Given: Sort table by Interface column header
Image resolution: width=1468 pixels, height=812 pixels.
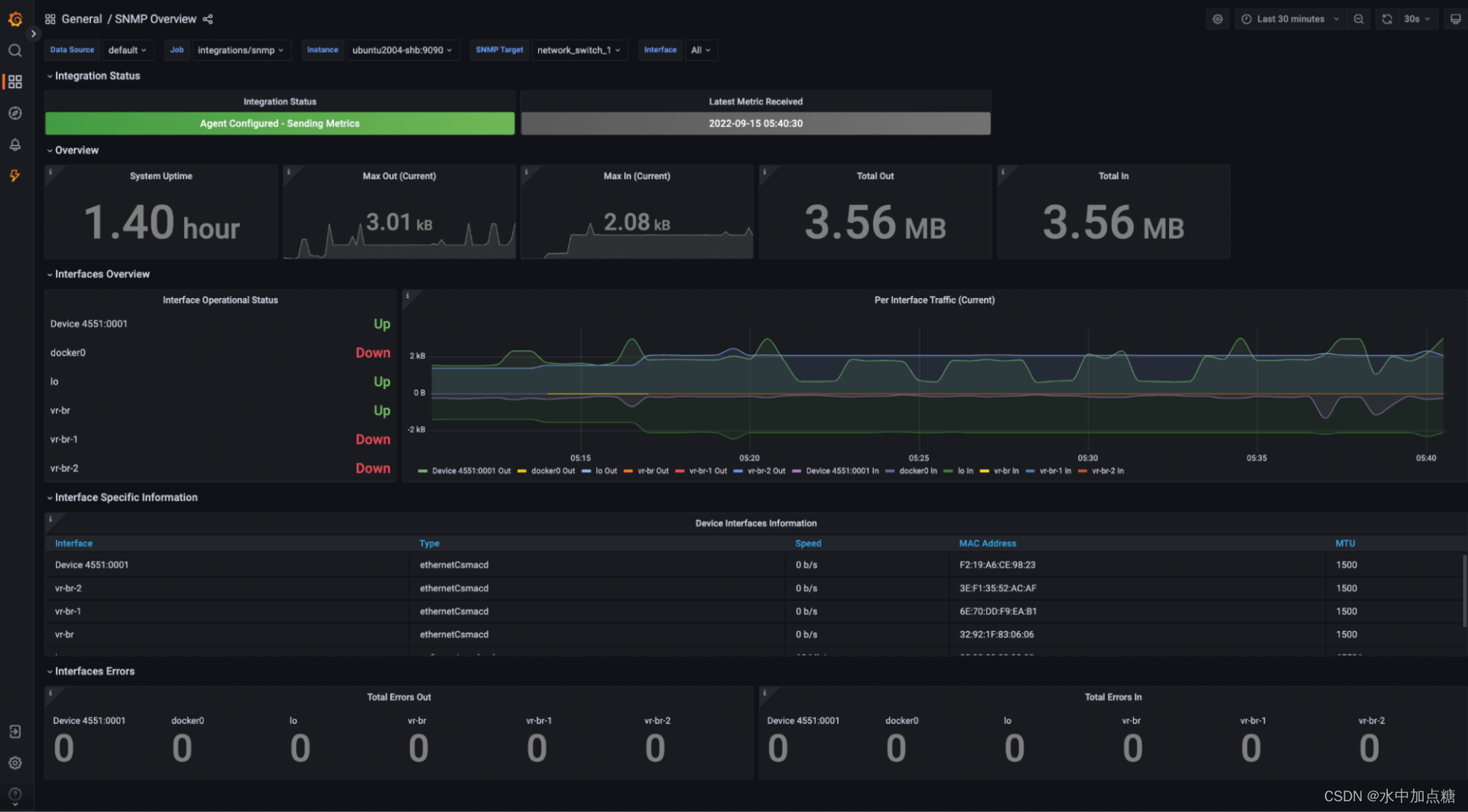Looking at the screenshot, I should pyautogui.click(x=73, y=544).
